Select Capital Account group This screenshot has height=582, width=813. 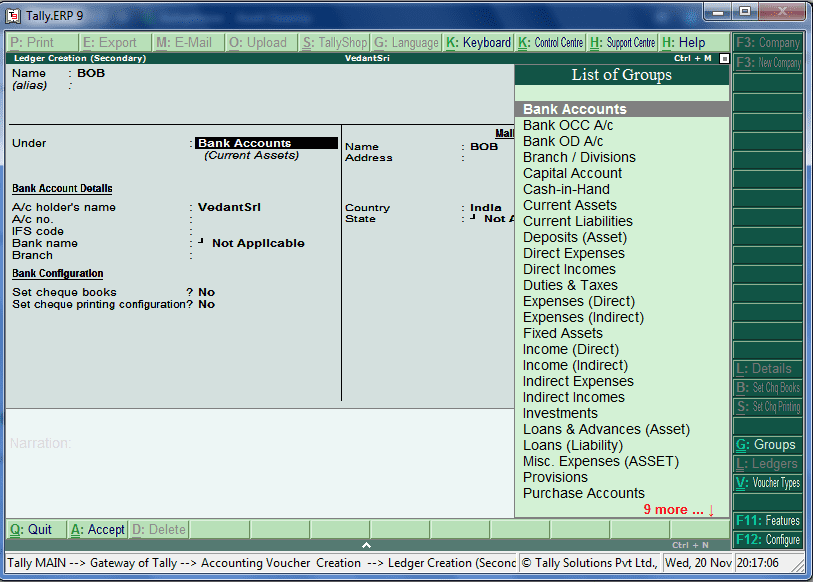(x=622, y=174)
